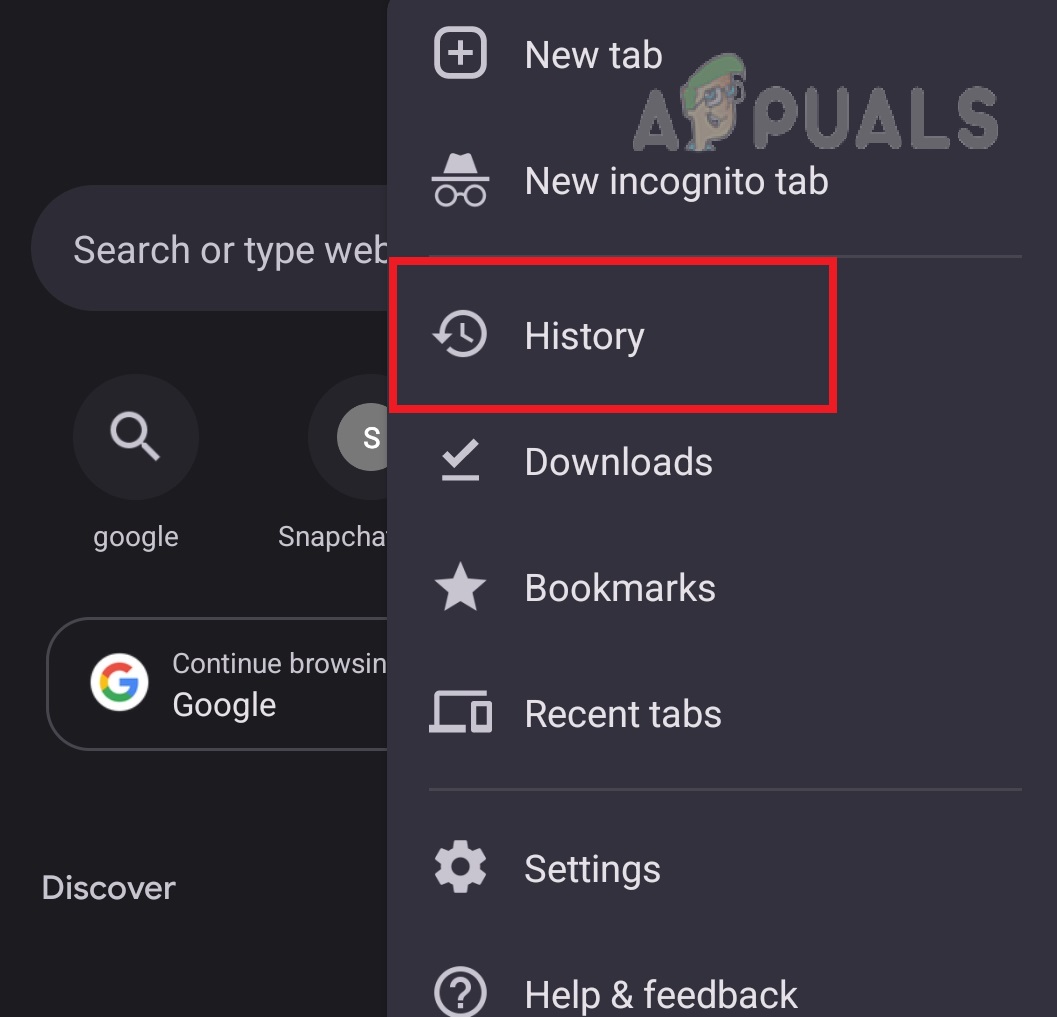Viewport: 1057px width, 1017px height.
Task: Tap the Downloads arrow icon
Action: point(460,462)
